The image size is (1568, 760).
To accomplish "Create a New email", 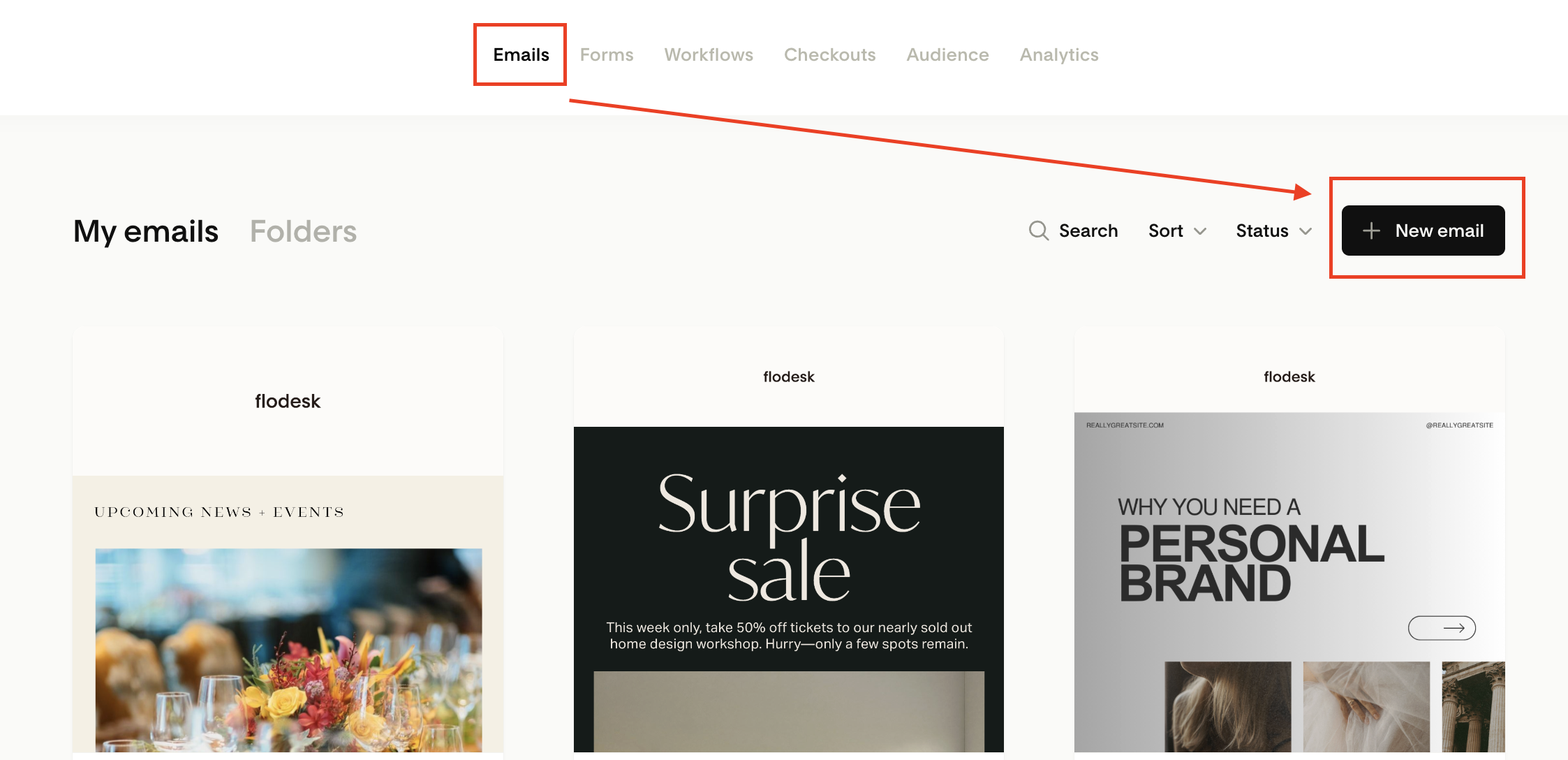I will pyautogui.click(x=1423, y=231).
